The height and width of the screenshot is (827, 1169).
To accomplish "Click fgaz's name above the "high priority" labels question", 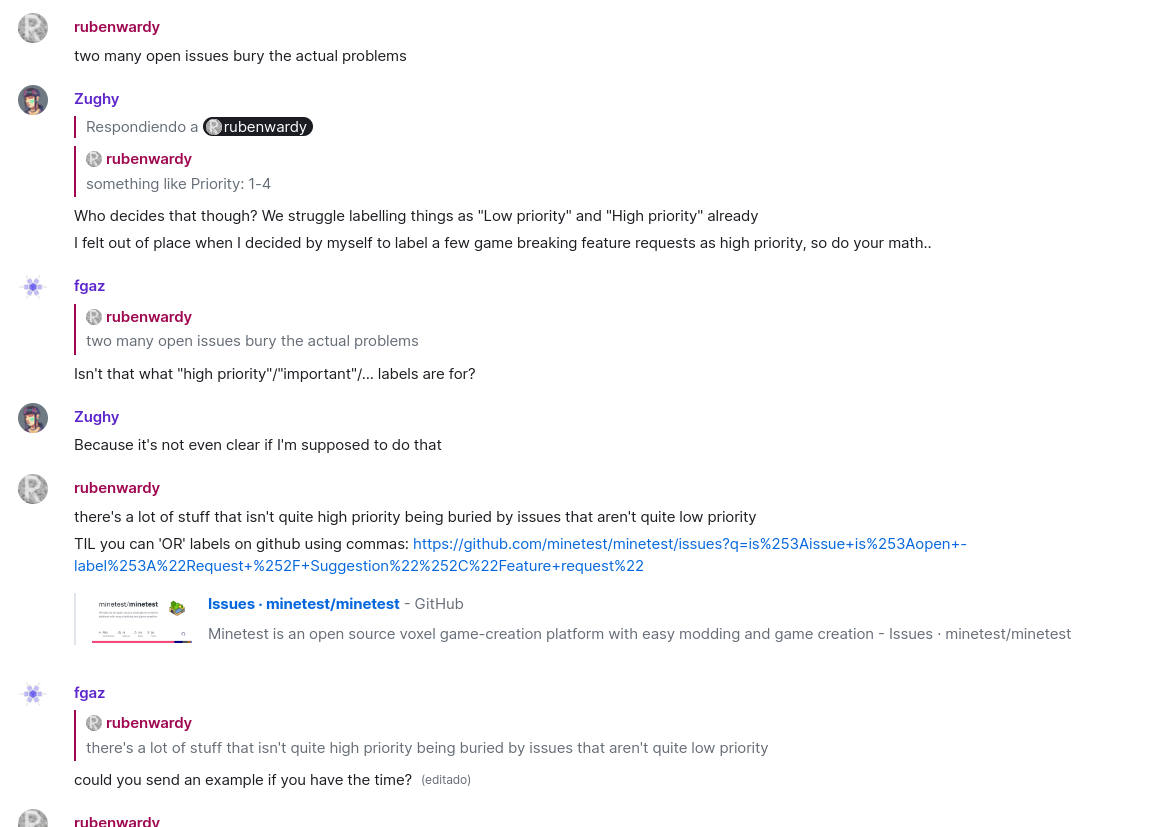I will [x=89, y=286].
